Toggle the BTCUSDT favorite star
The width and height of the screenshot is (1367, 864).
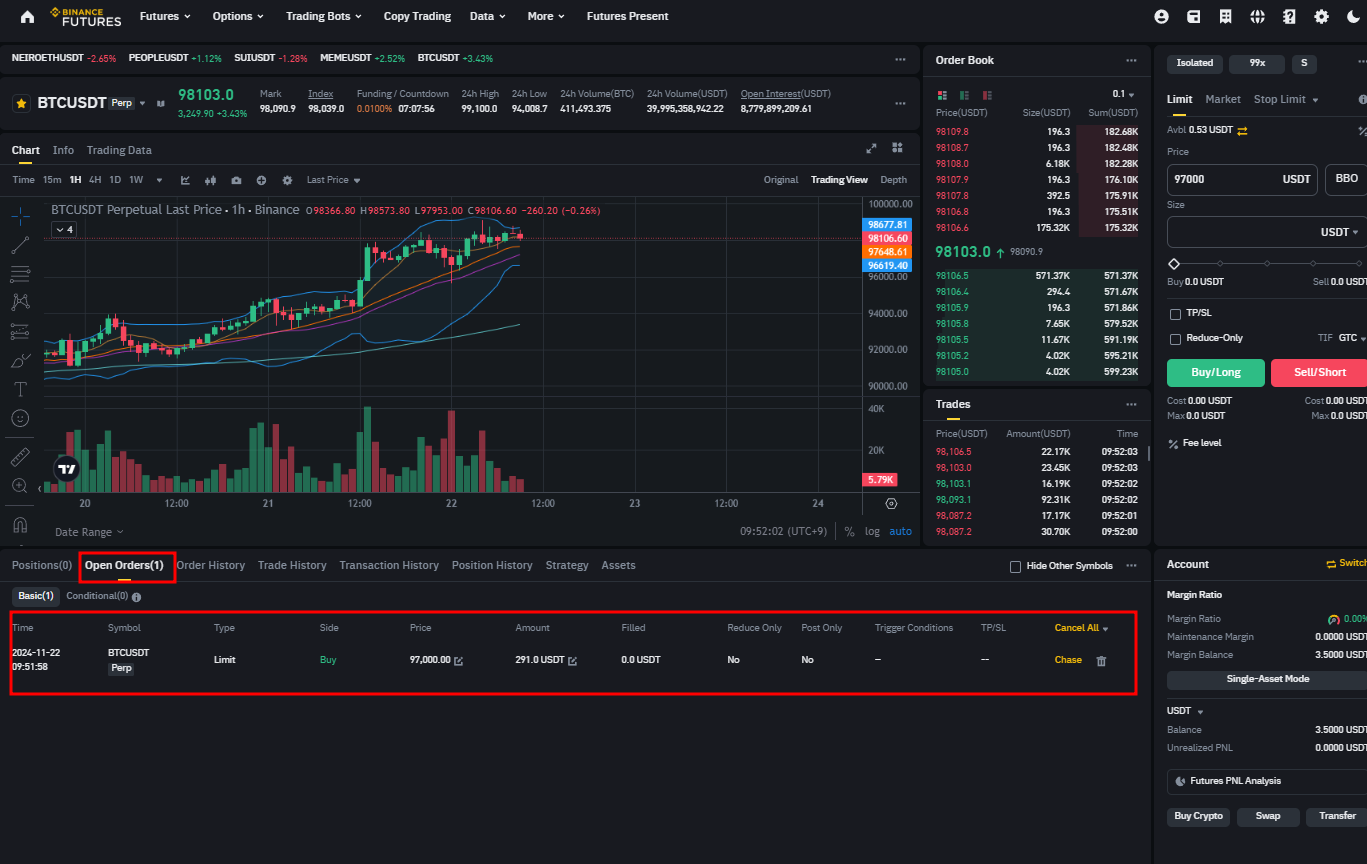point(21,103)
